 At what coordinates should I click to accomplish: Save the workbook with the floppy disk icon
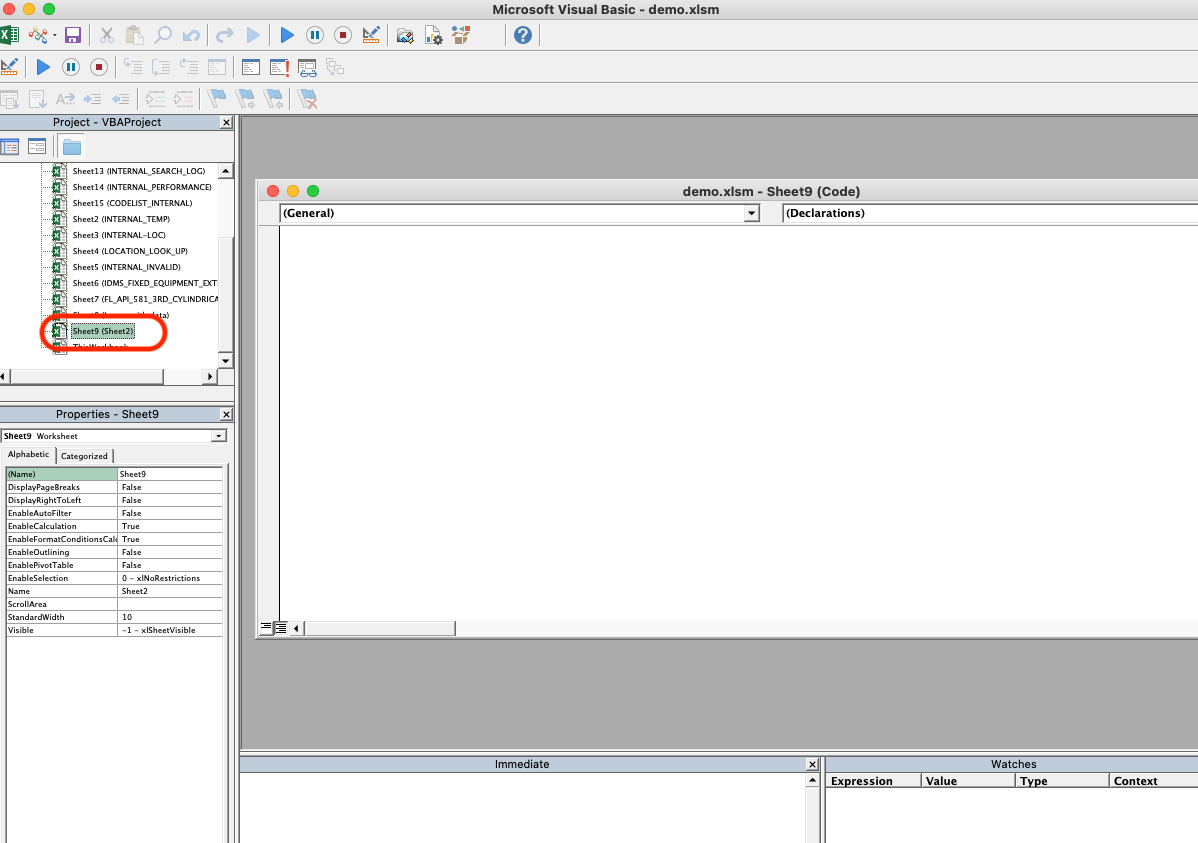[73, 35]
